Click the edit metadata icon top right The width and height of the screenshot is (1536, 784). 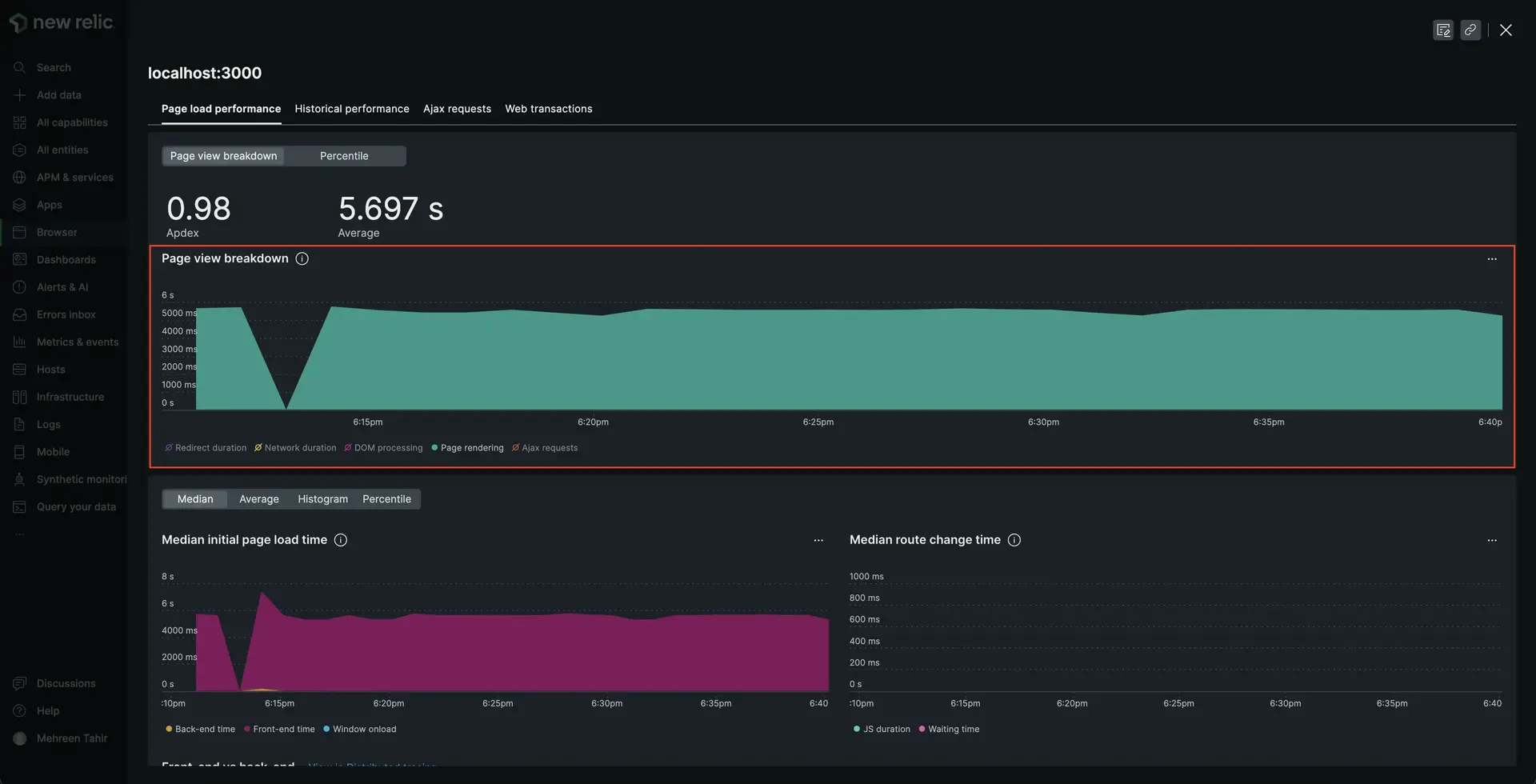click(1443, 30)
